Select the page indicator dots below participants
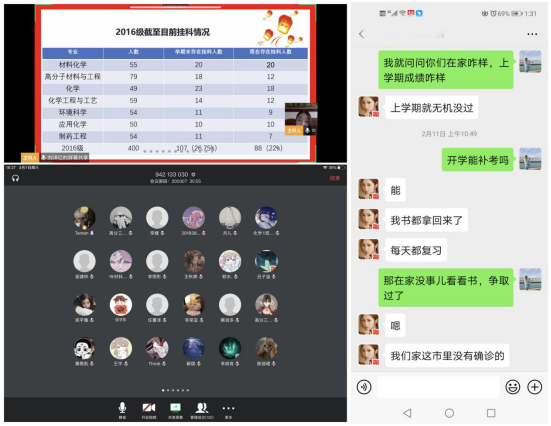The image size is (551, 426). pos(175,390)
